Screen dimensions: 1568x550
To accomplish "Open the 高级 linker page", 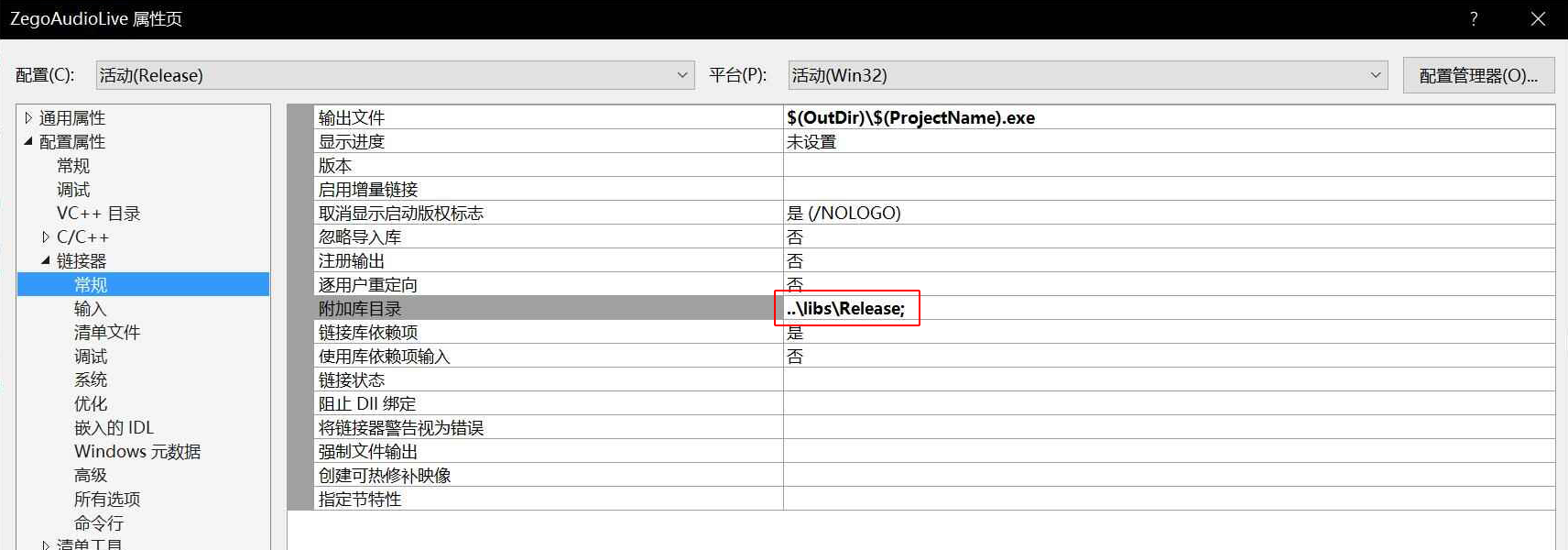I will pos(91,476).
